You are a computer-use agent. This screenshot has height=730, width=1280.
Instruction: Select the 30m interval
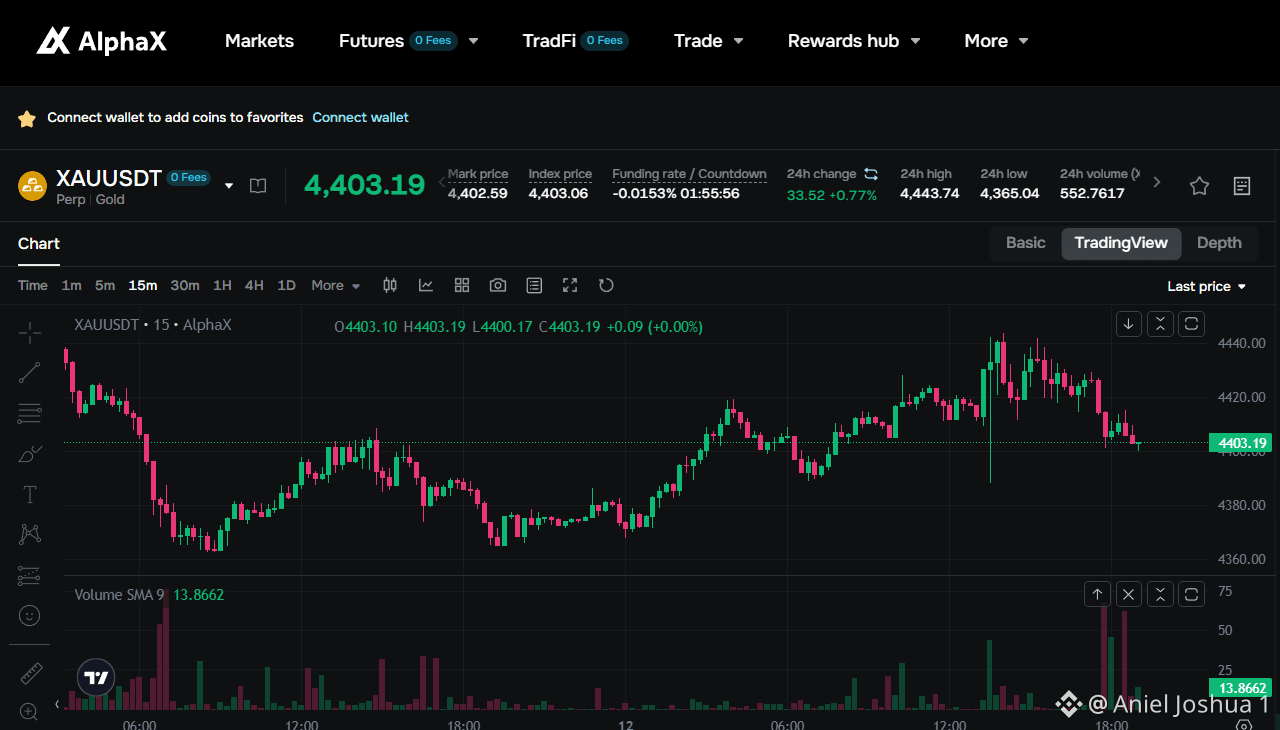tap(185, 285)
